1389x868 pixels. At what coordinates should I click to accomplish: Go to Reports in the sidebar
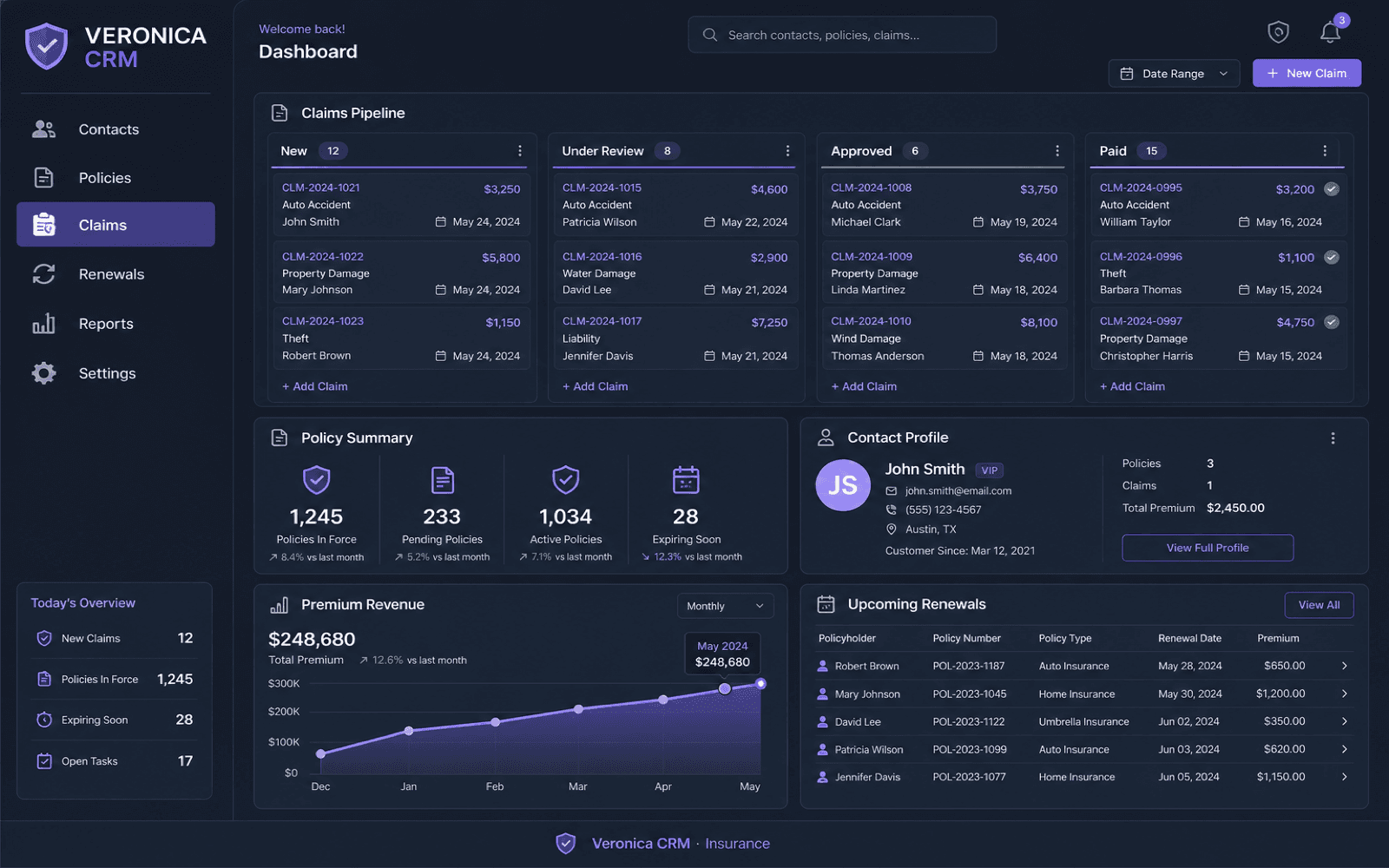115,324
